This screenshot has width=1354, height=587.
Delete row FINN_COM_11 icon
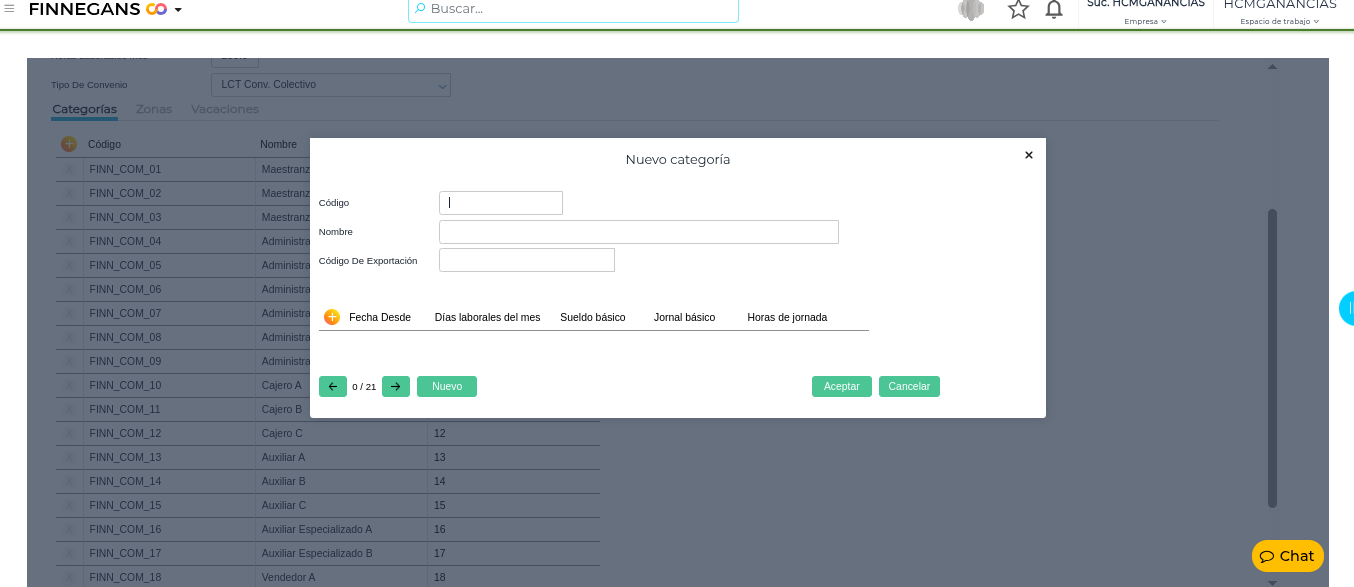tap(69, 409)
